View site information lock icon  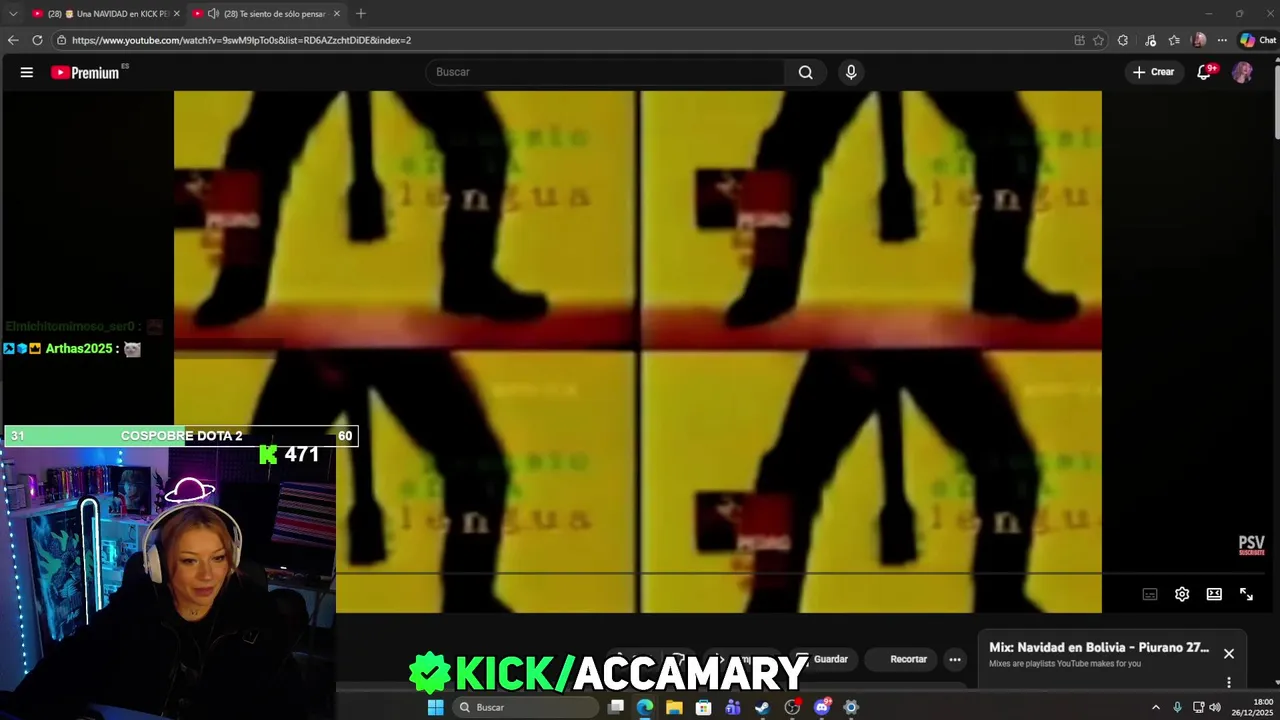pos(61,40)
